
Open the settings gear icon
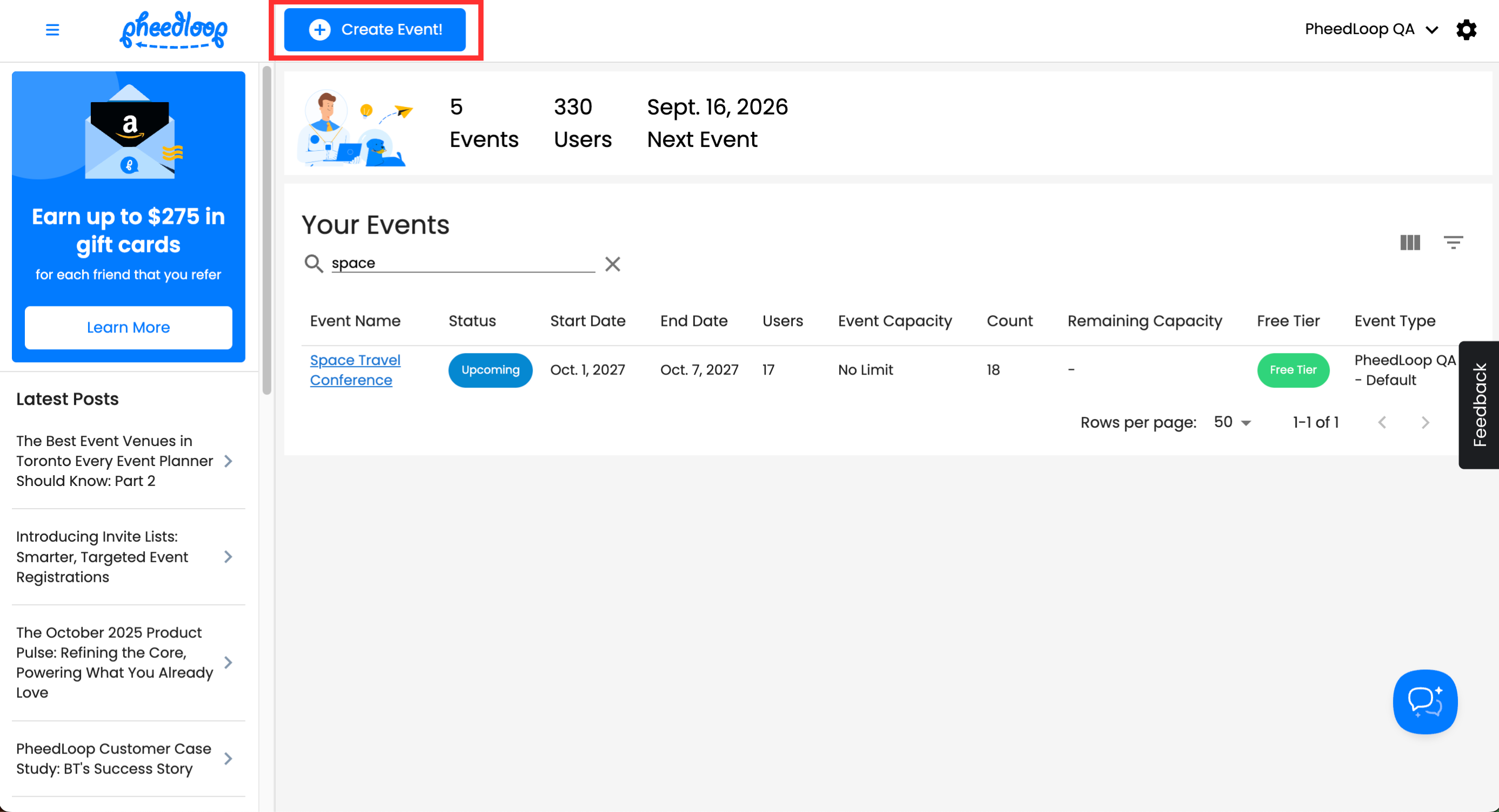(x=1466, y=30)
